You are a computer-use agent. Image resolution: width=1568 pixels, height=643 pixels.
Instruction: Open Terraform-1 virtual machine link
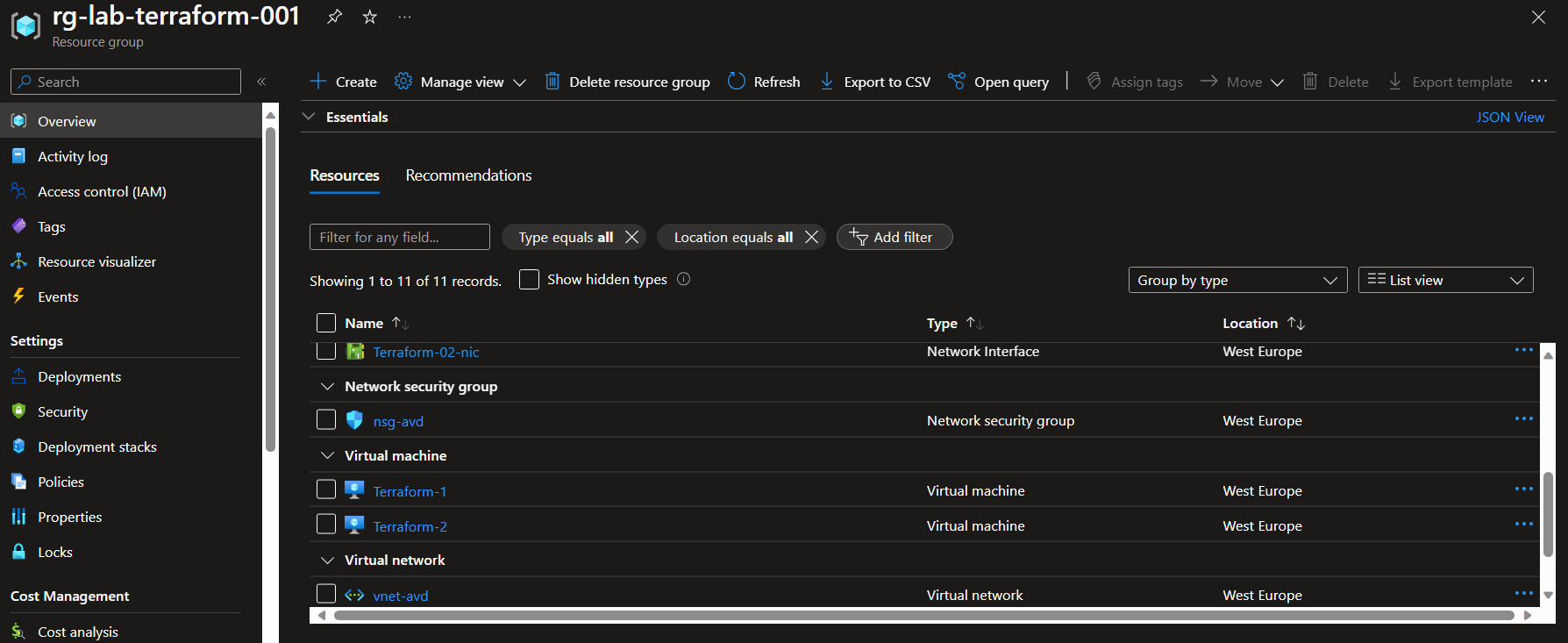click(410, 491)
